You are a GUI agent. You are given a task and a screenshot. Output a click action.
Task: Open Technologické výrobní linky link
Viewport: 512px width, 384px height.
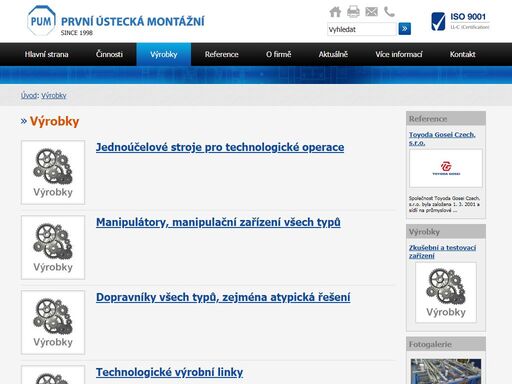point(169,372)
